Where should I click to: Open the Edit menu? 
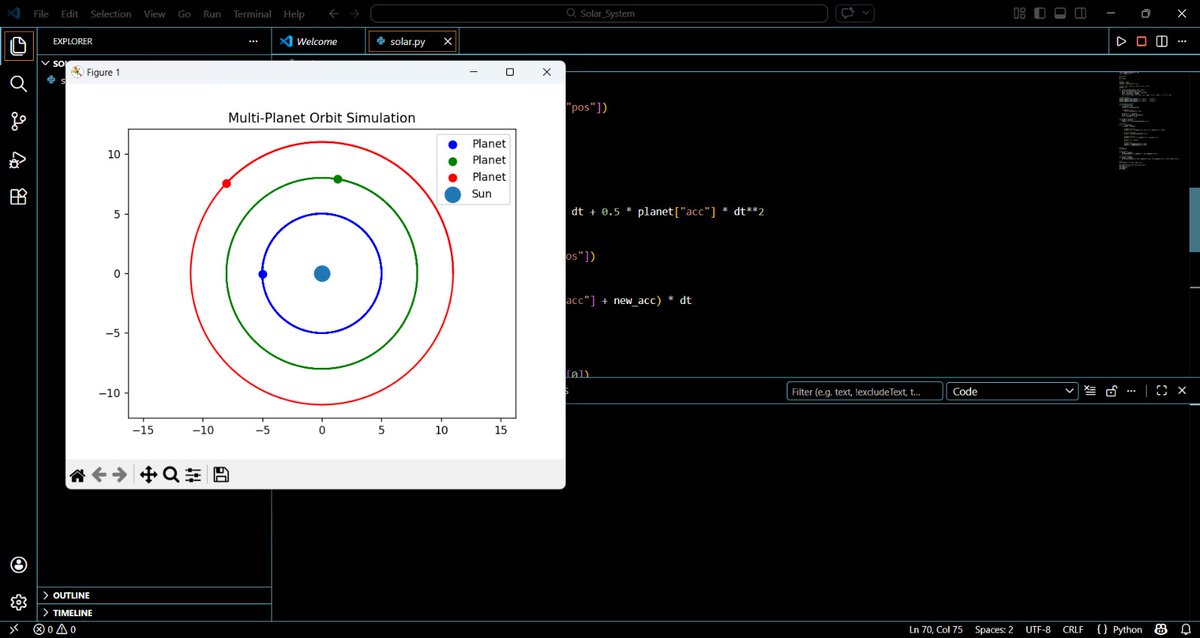(69, 14)
